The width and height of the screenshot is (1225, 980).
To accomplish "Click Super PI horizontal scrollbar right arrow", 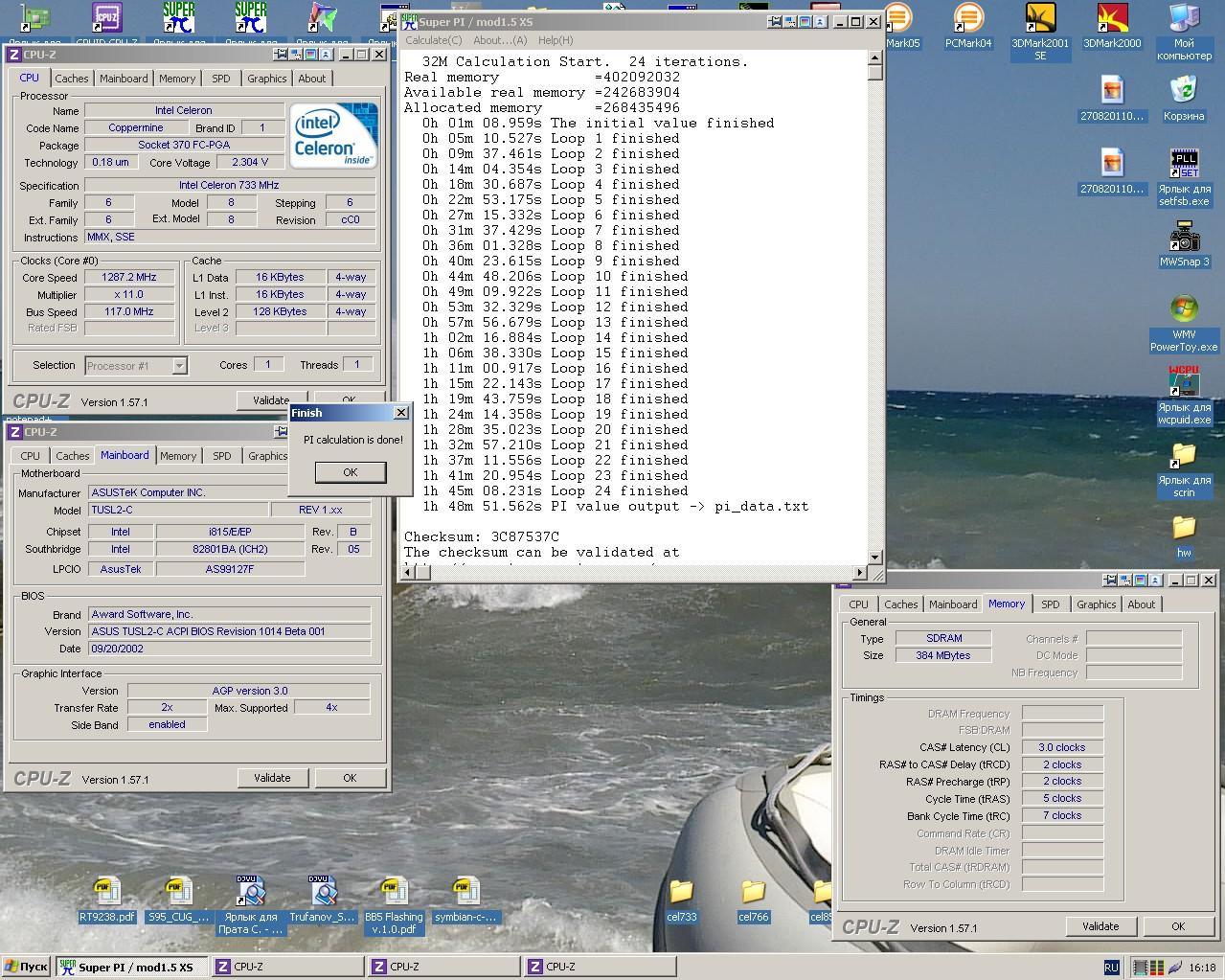I will pyautogui.click(x=859, y=573).
